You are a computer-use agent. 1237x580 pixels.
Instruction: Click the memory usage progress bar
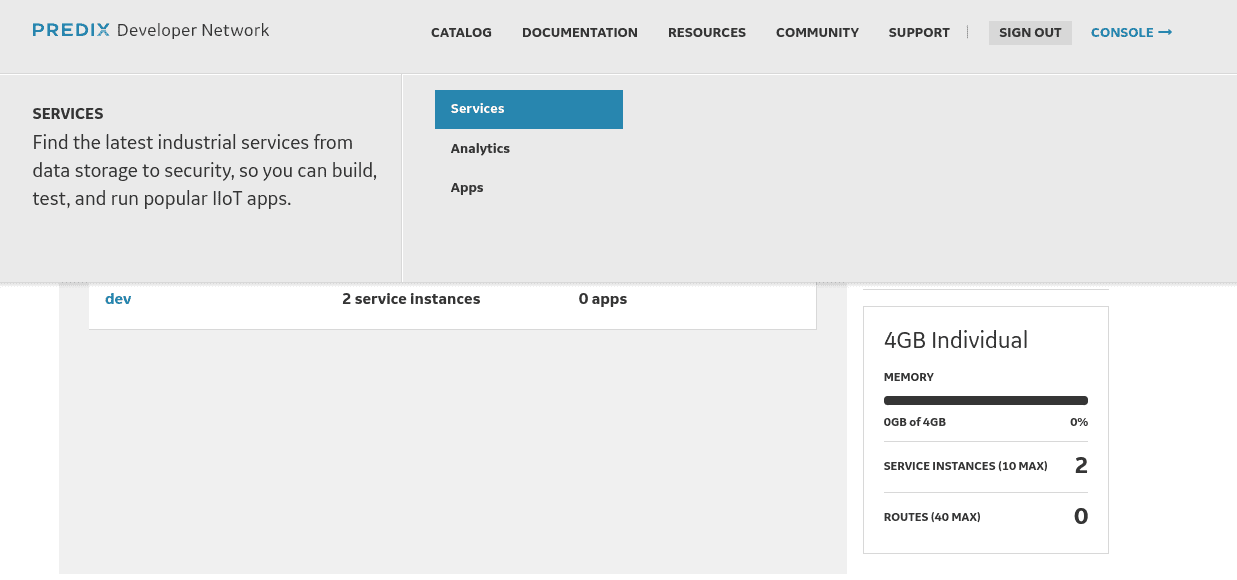click(985, 399)
